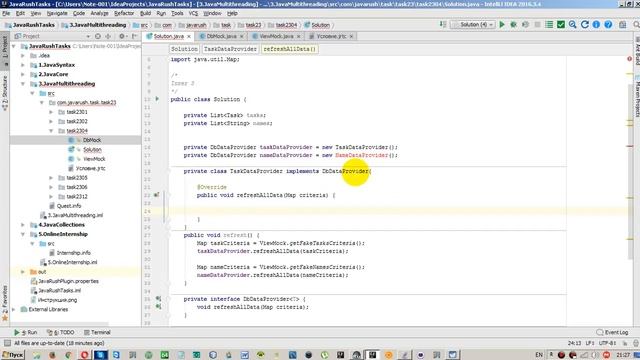Screen dimensions: 640x360
Task: Click the taskbar clock showing 21:27
Action: tap(623, 355)
